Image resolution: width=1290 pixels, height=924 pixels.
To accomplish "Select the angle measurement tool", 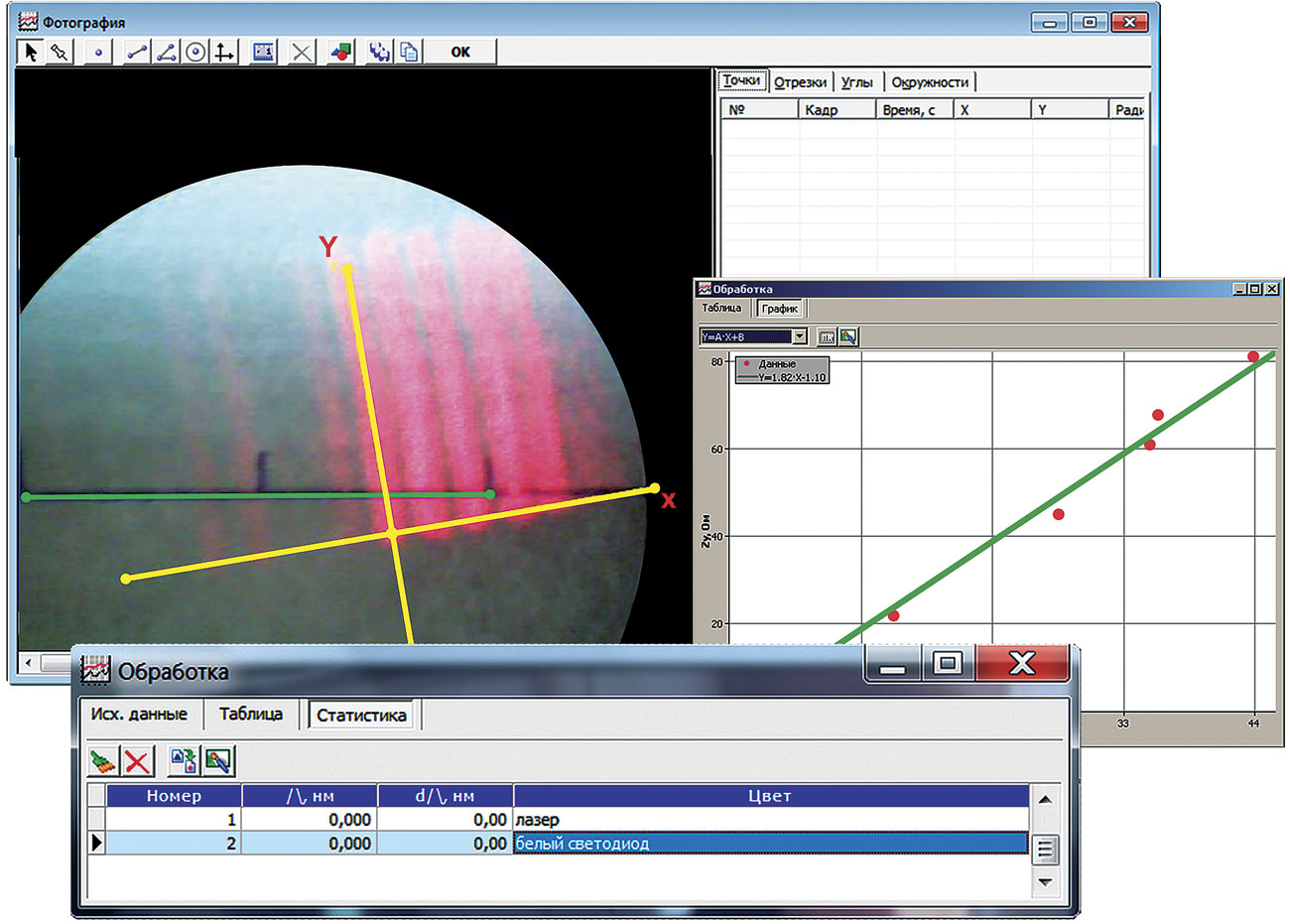I will 167,53.
